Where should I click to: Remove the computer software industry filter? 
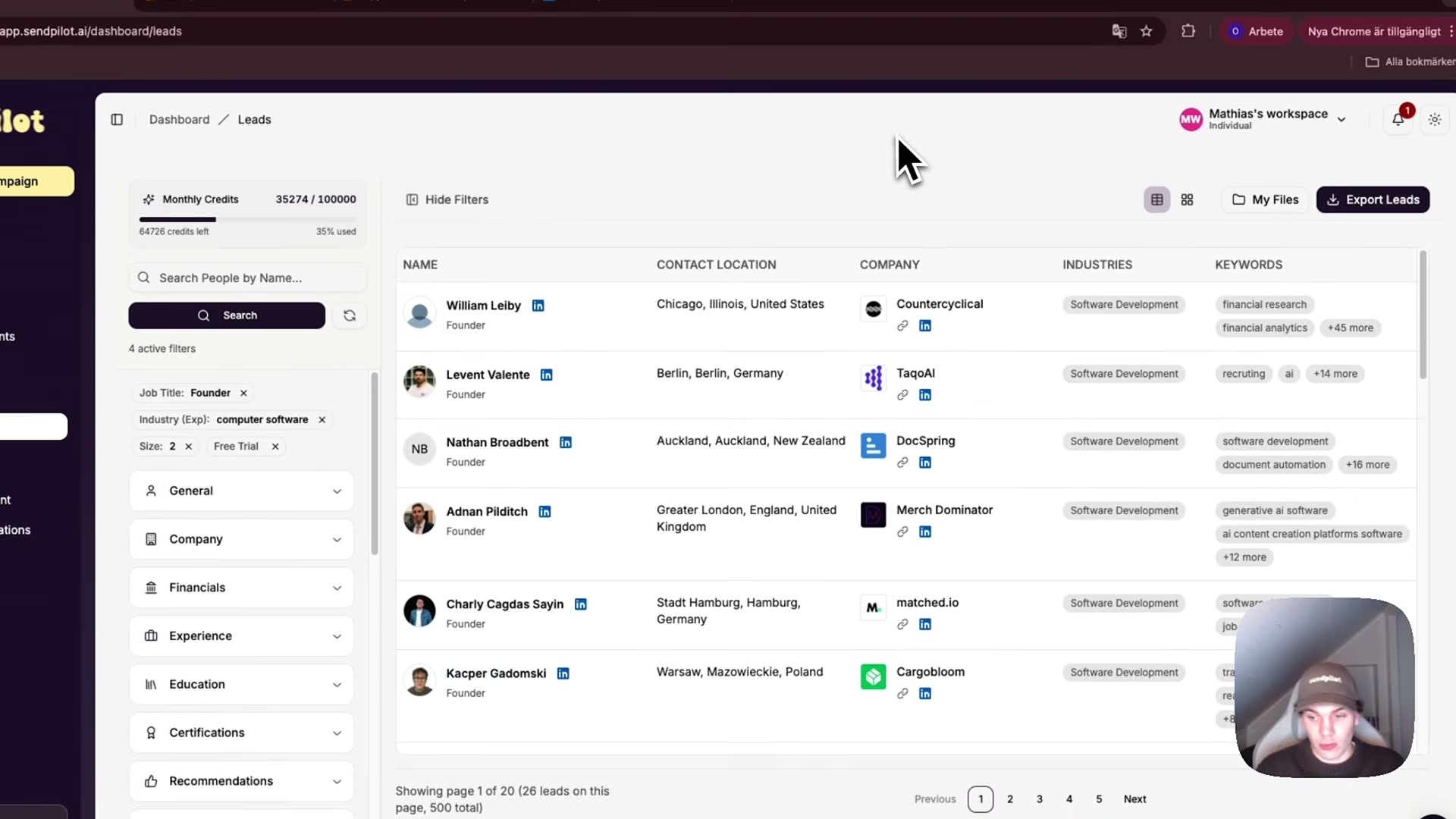click(322, 420)
